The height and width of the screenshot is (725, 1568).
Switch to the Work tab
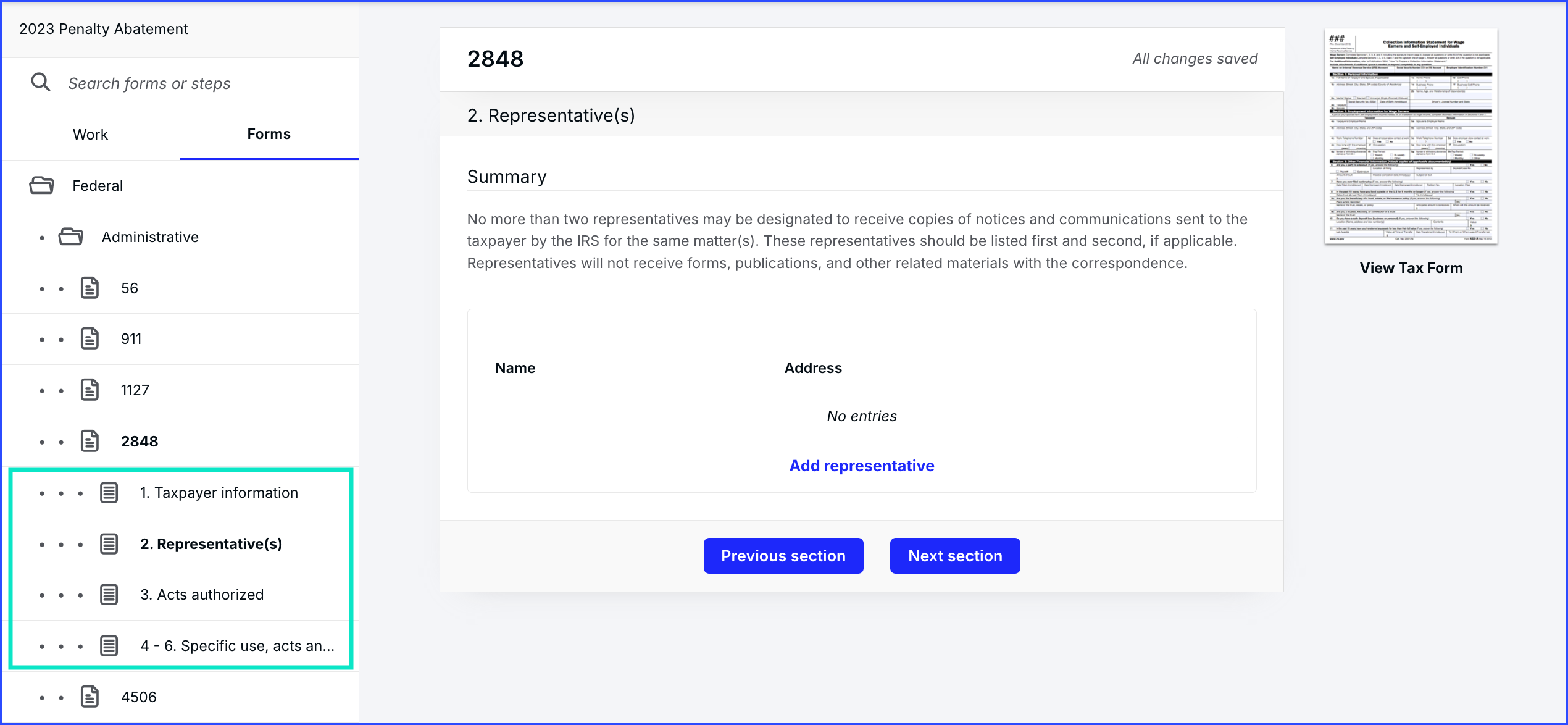[x=90, y=134]
